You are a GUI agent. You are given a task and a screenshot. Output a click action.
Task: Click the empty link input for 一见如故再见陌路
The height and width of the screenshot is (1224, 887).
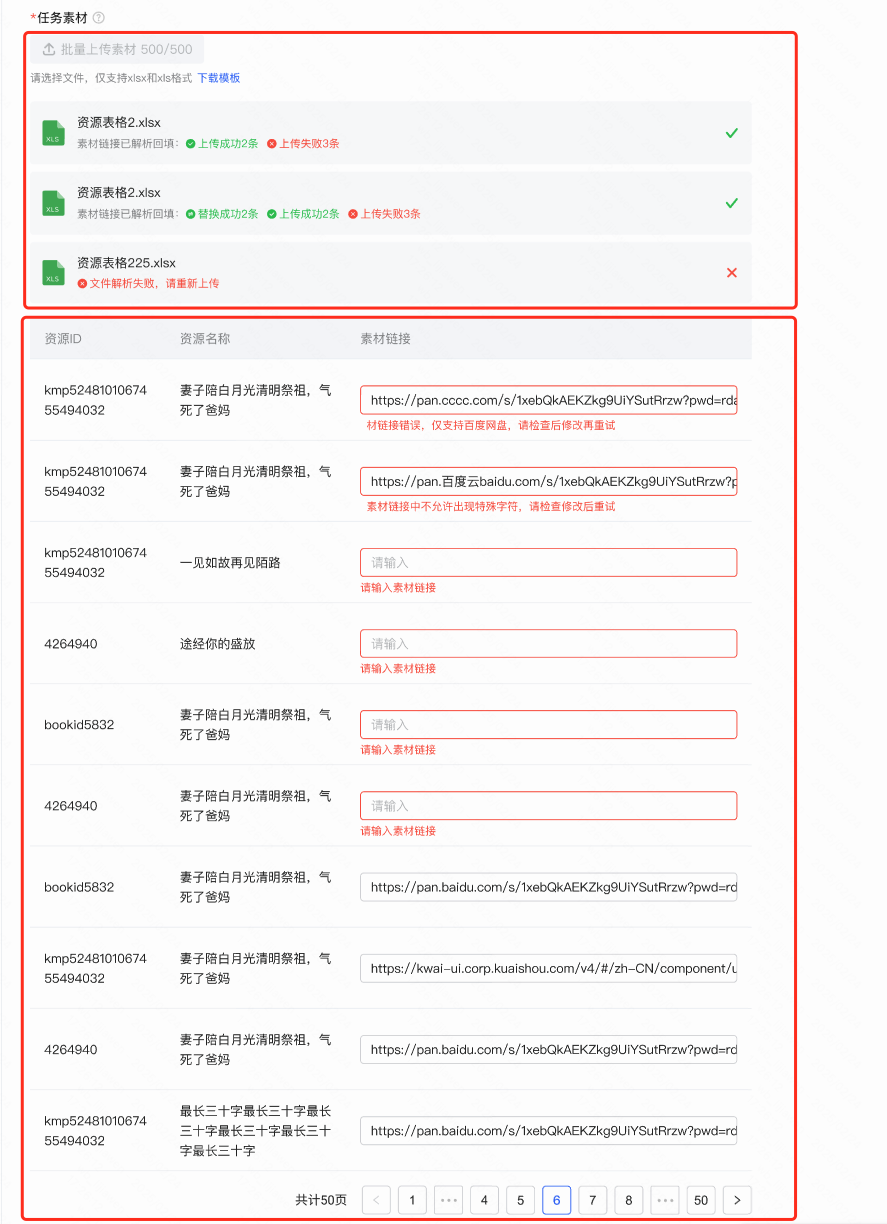pos(548,562)
